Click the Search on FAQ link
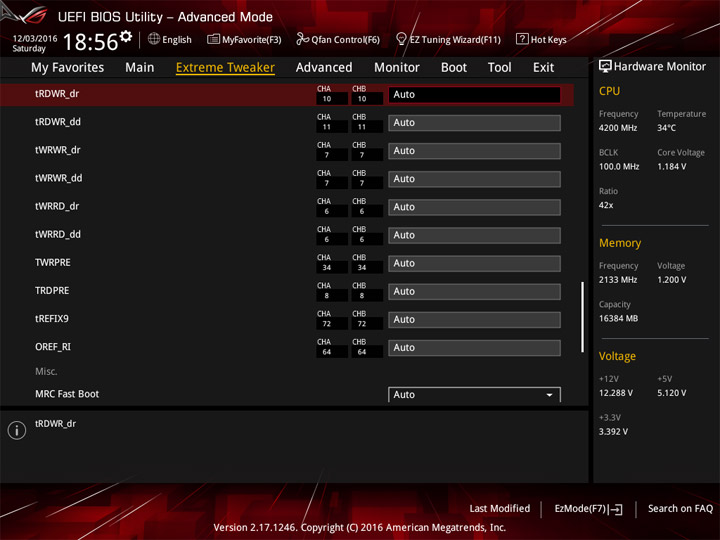Image resolution: width=720 pixels, height=540 pixels. (x=680, y=509)
